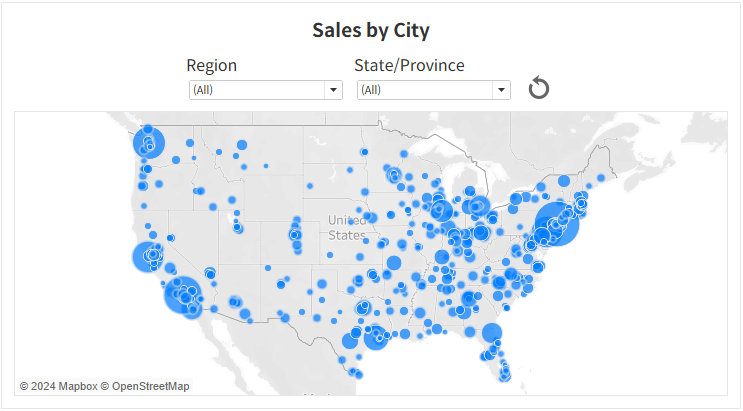
Task: Click the Region (All) selection field
Action: coord(265,90)
